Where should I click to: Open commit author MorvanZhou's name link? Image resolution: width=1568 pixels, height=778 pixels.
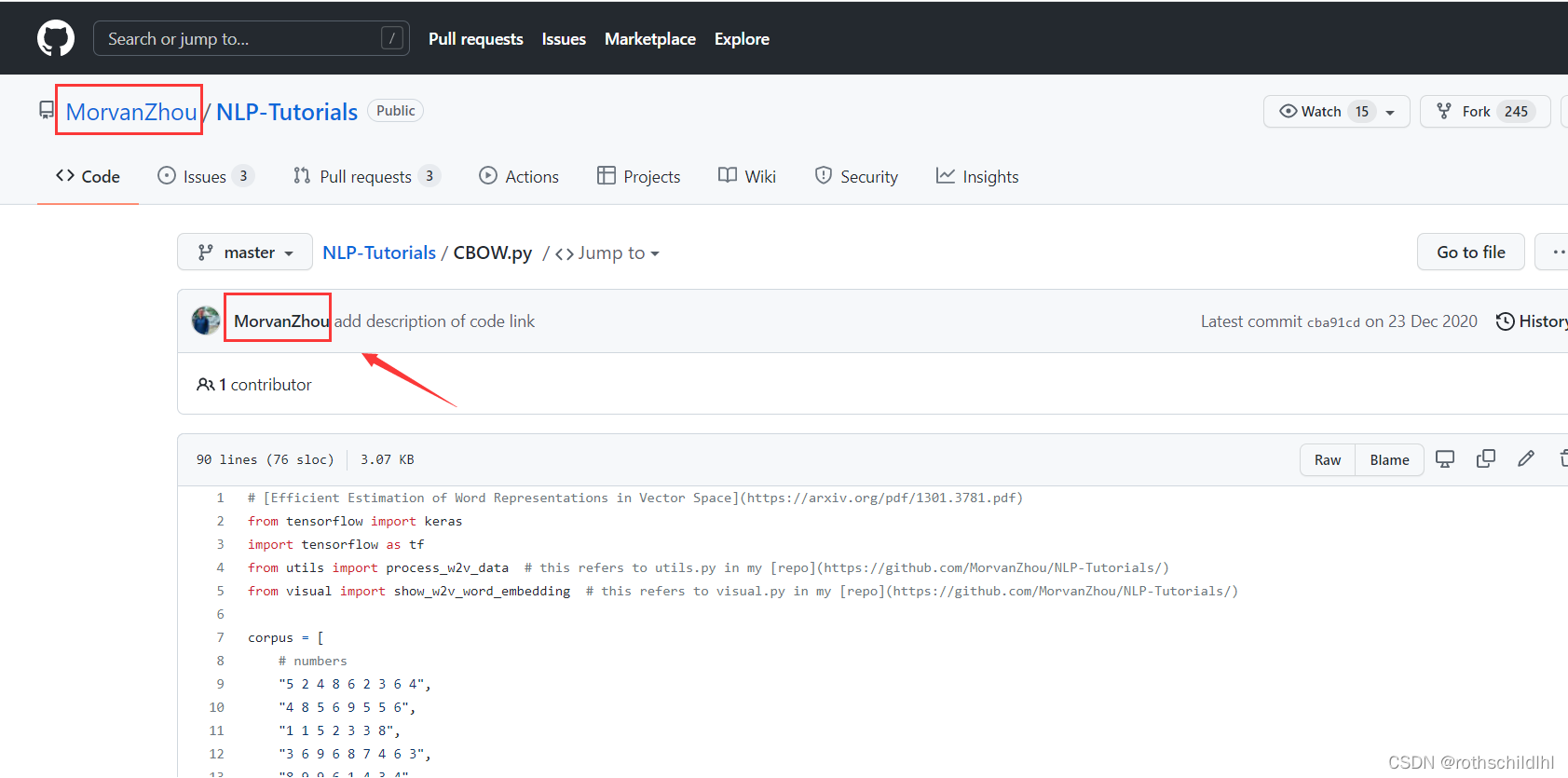[x=281, y=321]
